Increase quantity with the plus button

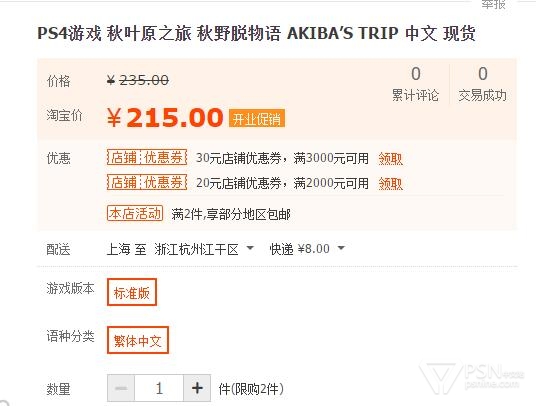point(197,388)
